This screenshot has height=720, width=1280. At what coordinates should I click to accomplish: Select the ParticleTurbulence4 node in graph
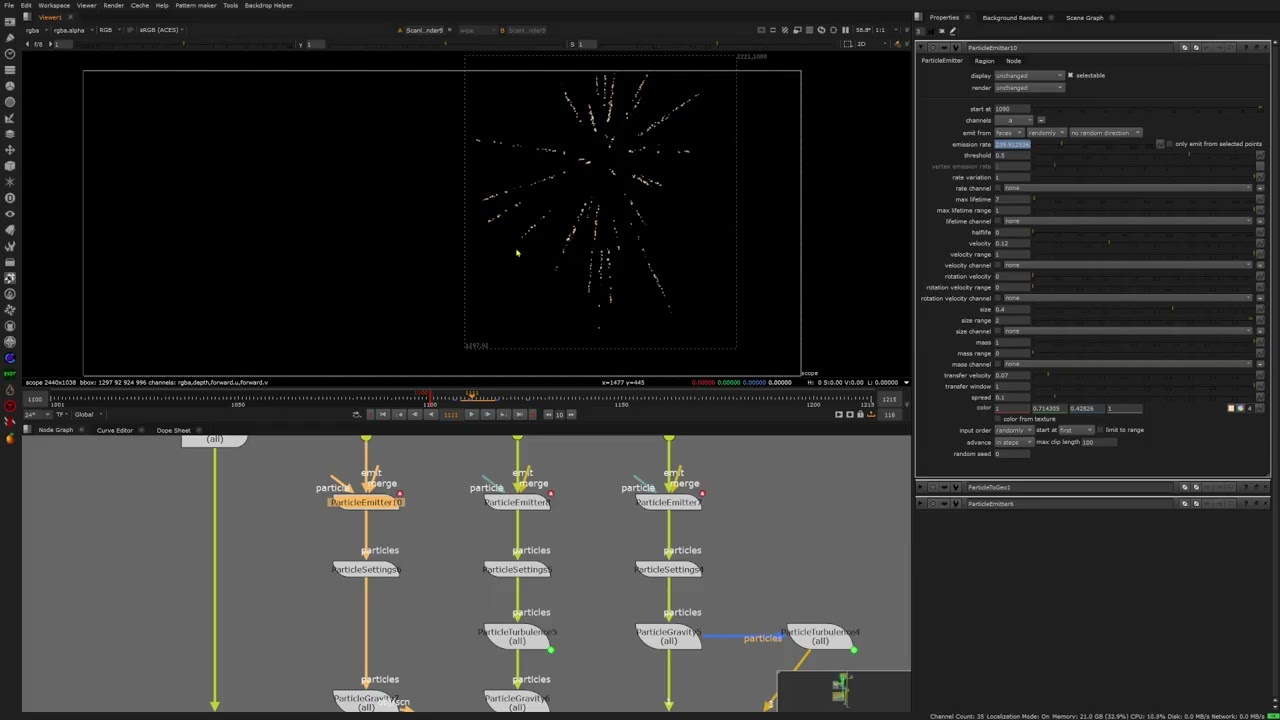820,636
